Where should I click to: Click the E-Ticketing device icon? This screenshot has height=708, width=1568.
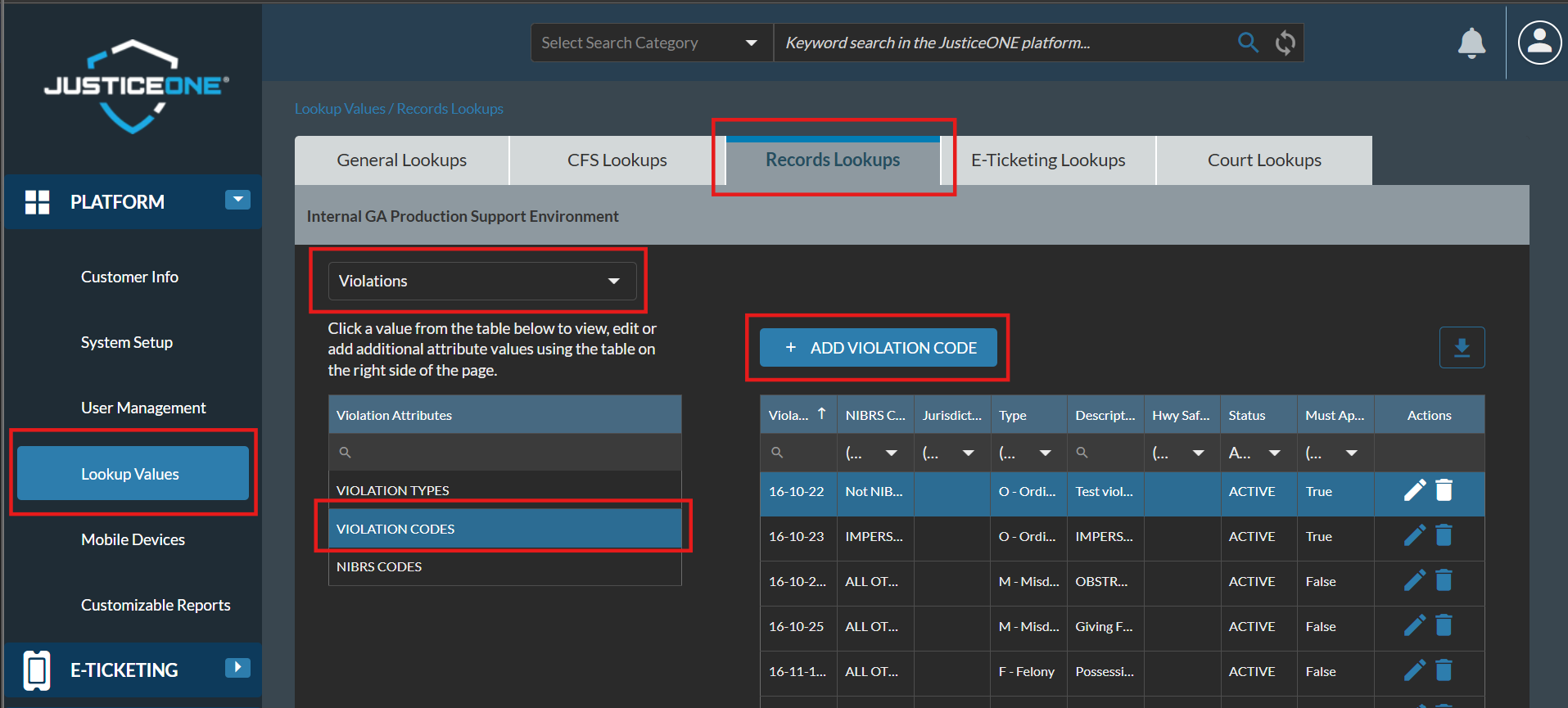click(x=37, y=670)
